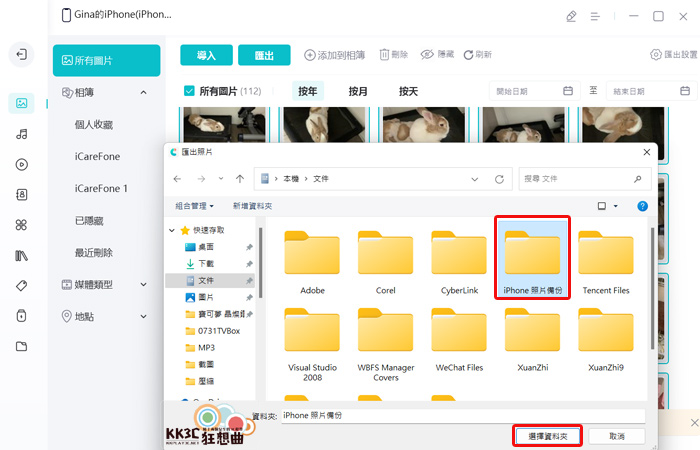700x450 pixels.
Task: Click 添加到相簿 add to album
Action: [x=334, y=55]
